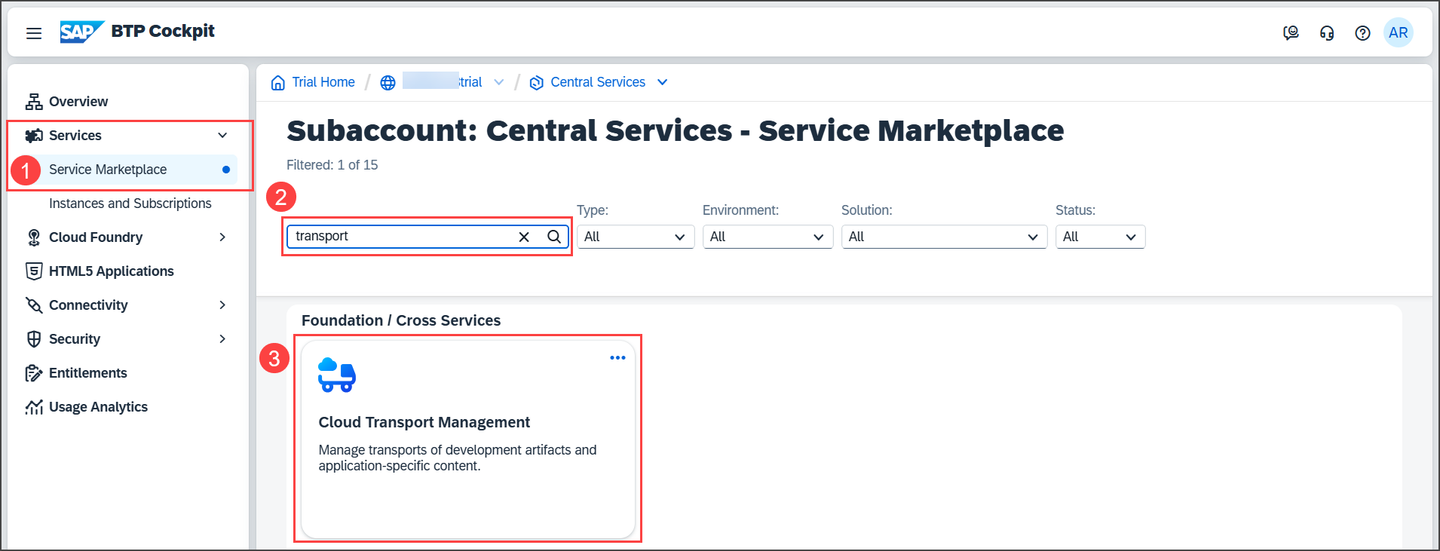Click the search magnifier icon

tap(554, 237)
